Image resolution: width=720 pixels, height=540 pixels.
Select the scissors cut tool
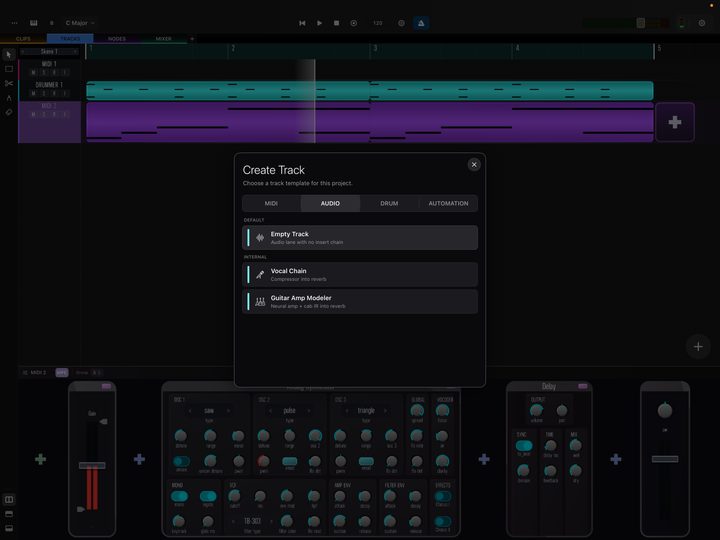point(9,83)
